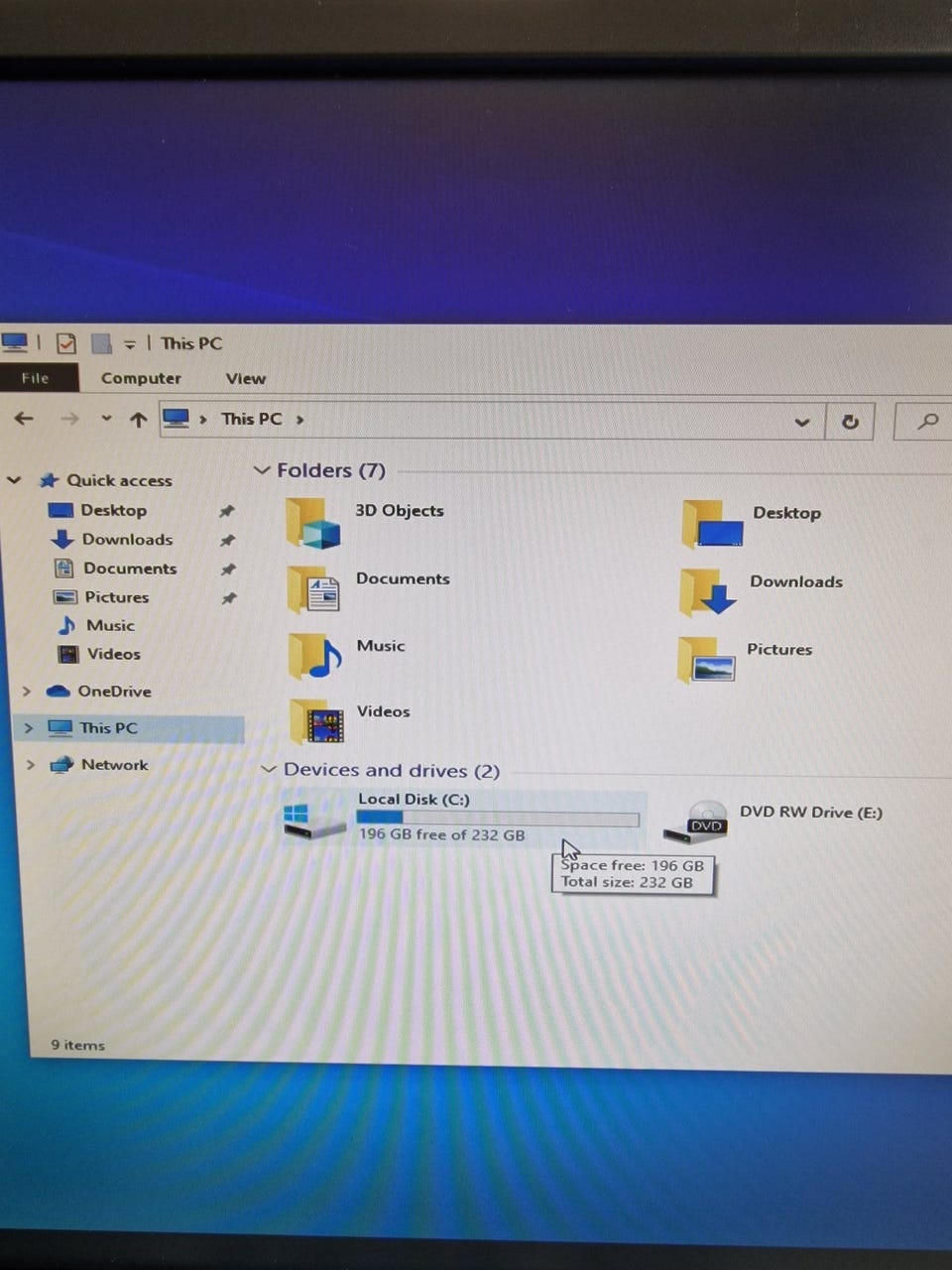Select Desktop in Quick access
This screenshot has width=952, height=1270.
[x=114, y=510]
